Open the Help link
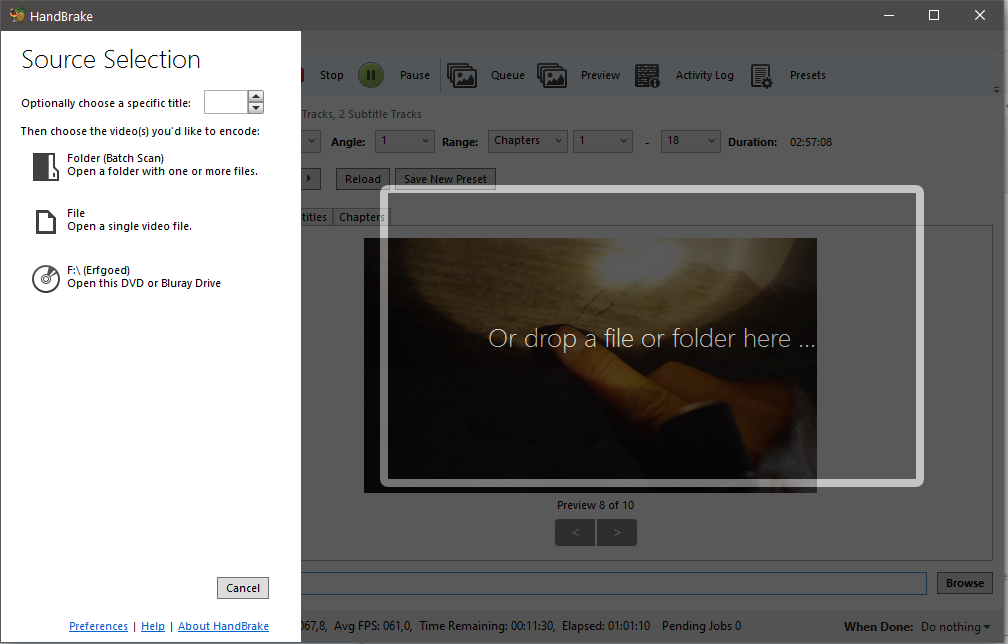 (153, 626)
